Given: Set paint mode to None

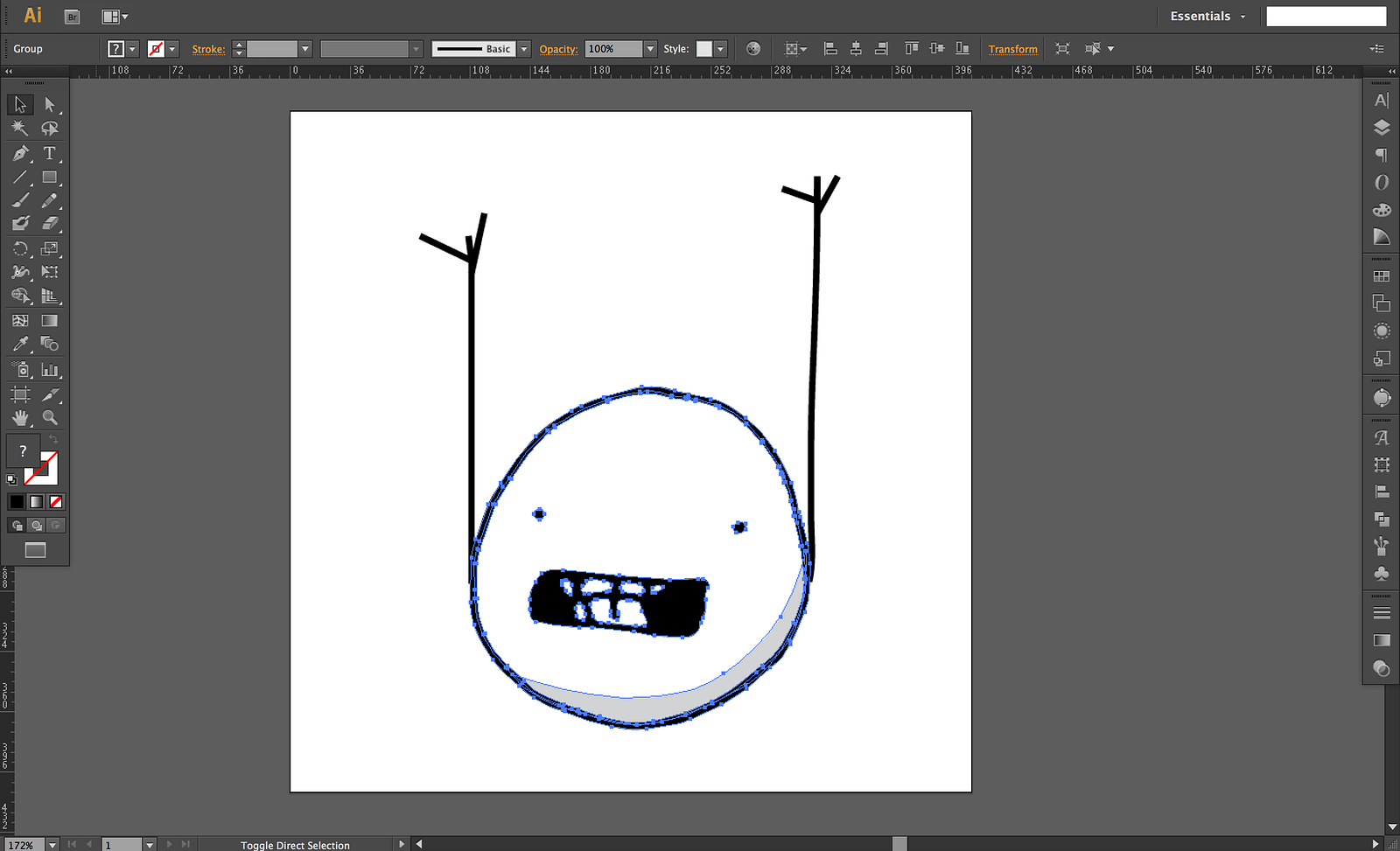Looking at the screenshot, I should 56,502.
